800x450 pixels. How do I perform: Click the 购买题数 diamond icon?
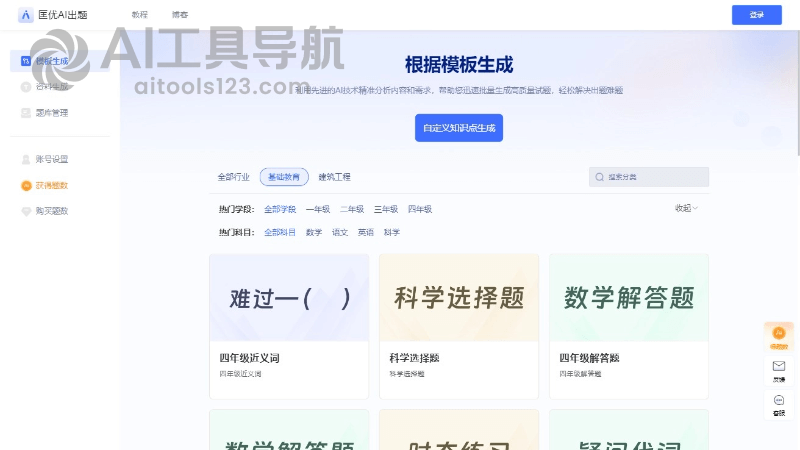click(26, 211)
